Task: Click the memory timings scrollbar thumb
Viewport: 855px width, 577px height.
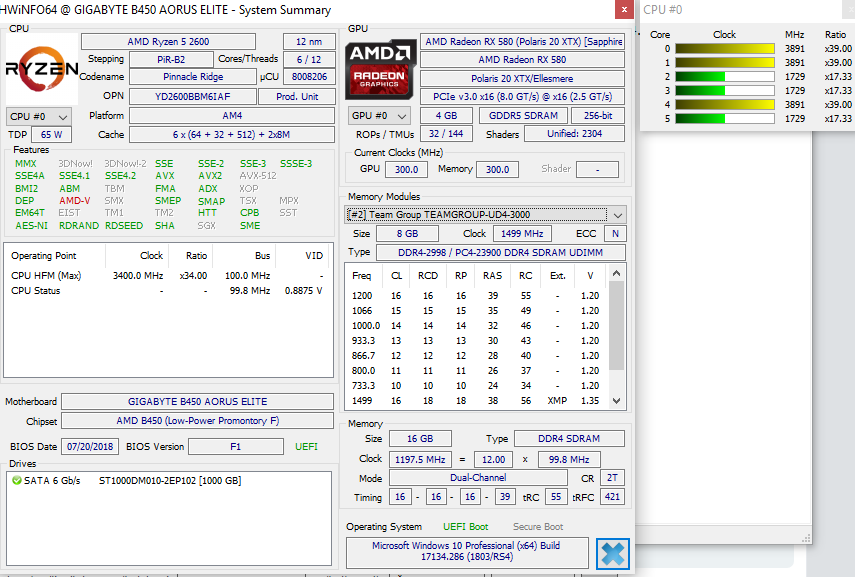Action: tap(617, 325)
